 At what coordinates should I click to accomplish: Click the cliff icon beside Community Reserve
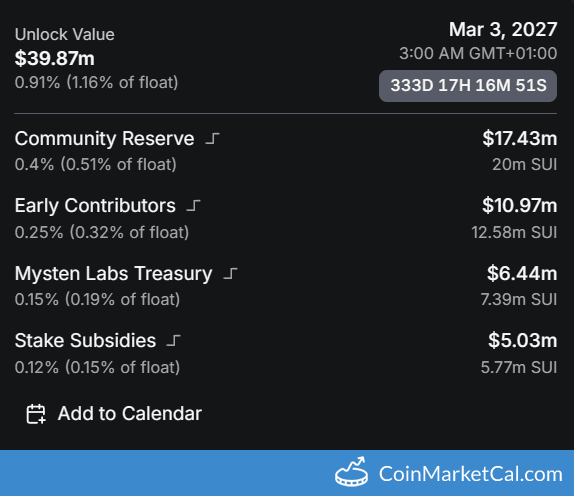(x=212, y=139)
